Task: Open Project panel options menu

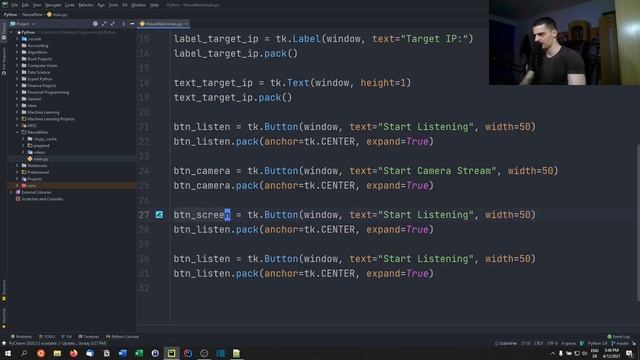Action: (123, 24)
